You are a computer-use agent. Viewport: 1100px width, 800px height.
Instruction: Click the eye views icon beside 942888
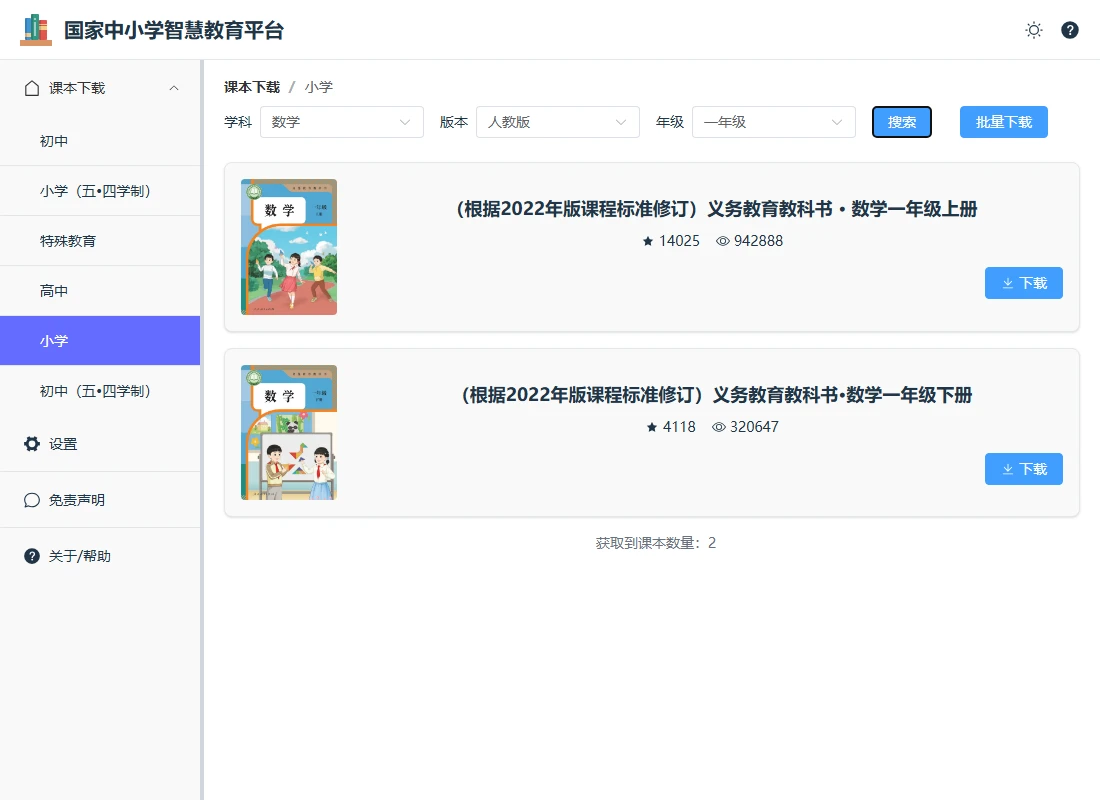[723, 241]
